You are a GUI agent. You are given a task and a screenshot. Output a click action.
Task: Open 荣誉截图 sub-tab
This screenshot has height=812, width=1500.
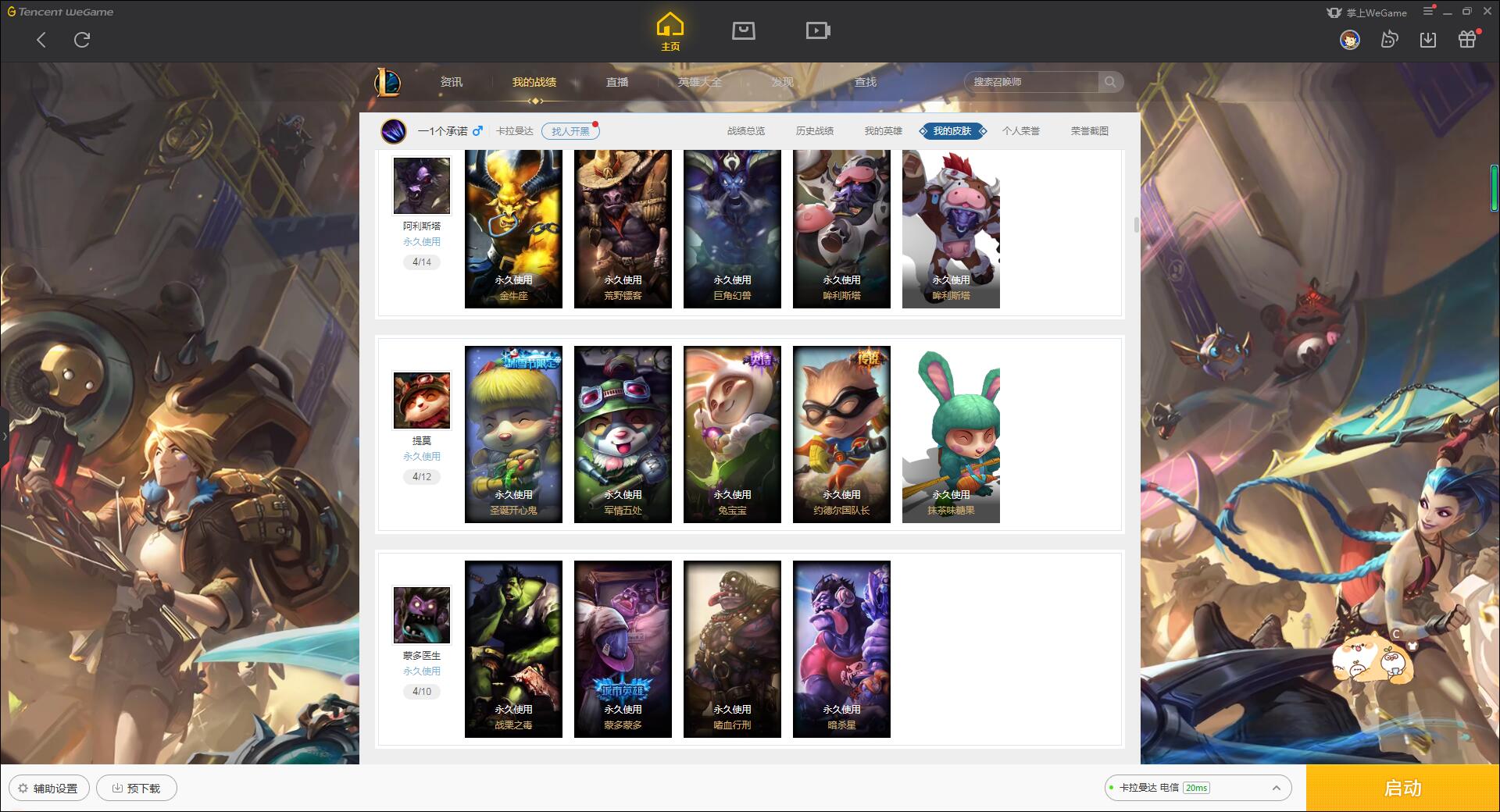click(1090, 131)
